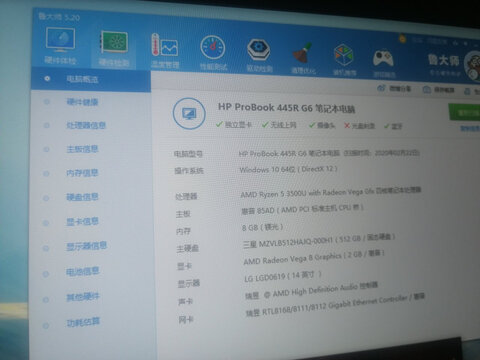Open 电池信息 sidebar item
Viewport: 480px width, 360px height.
coord(83,272)
